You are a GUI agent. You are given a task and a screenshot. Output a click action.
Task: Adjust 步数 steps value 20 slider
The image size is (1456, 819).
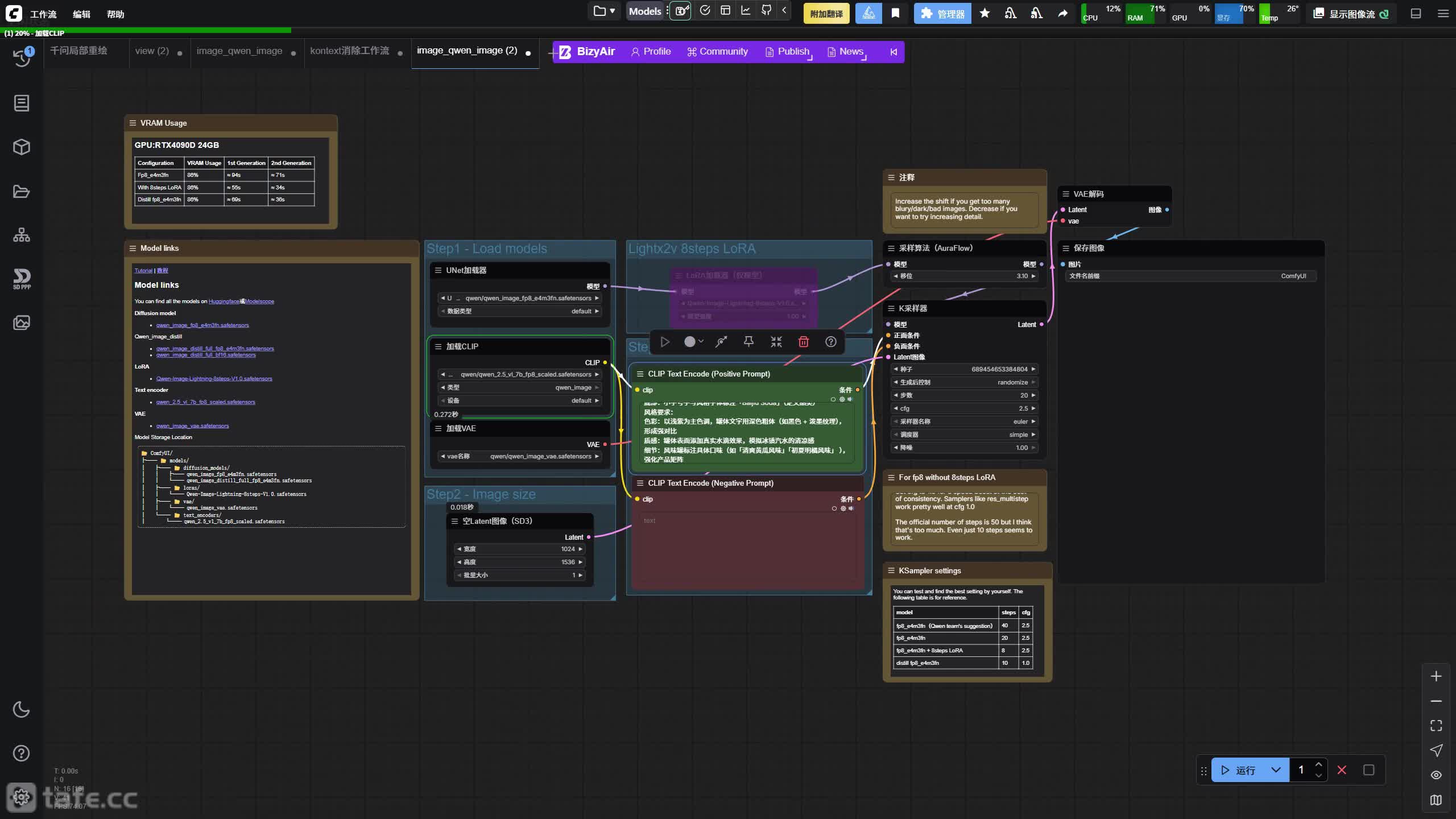pos(964,395)
